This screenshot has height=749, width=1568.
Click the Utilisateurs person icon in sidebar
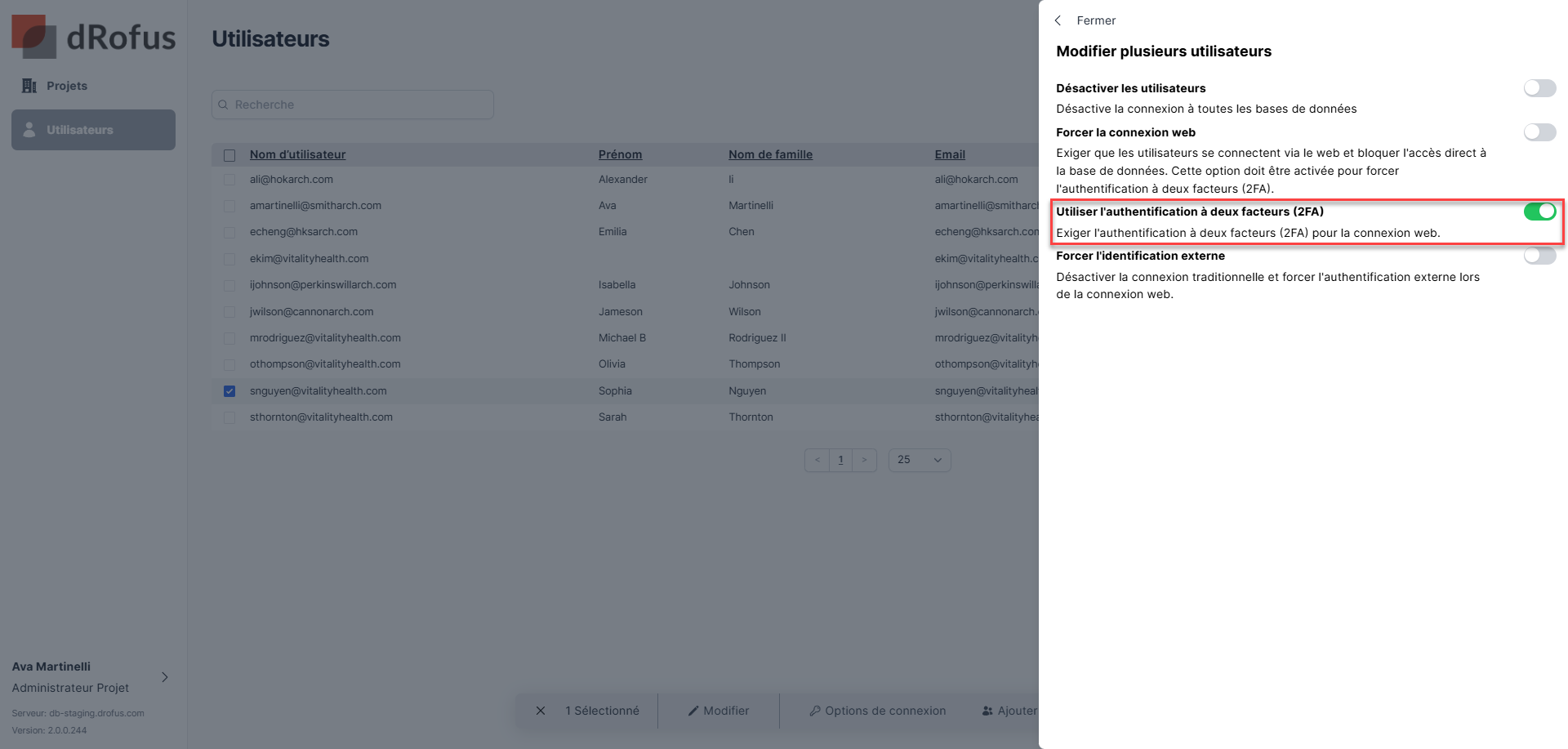click(x=29, y=130)
